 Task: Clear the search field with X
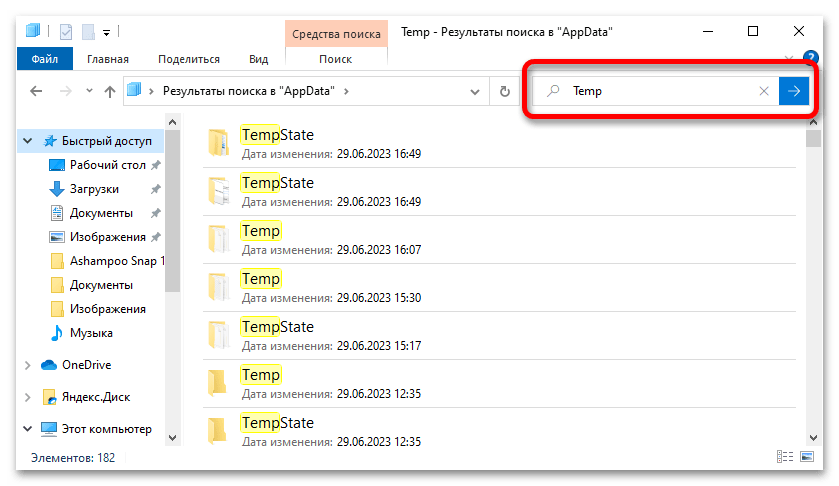coord(764,91)
